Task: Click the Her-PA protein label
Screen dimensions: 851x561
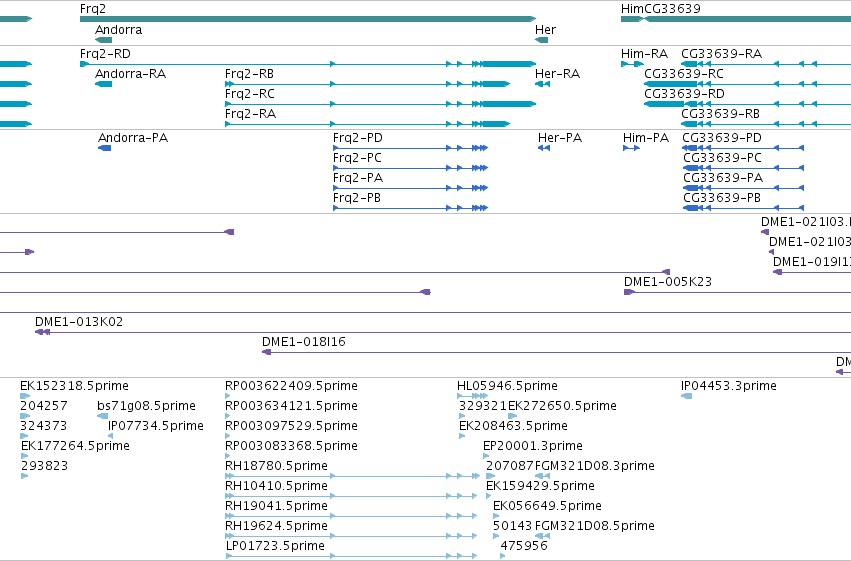Action: click(560, 138)
